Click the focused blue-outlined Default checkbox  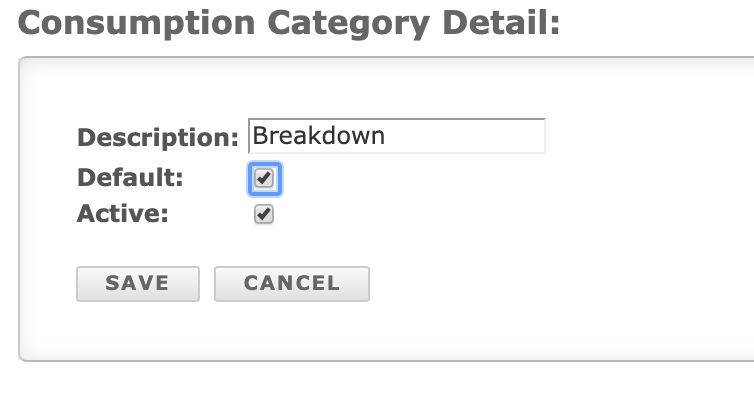[264, 178]
